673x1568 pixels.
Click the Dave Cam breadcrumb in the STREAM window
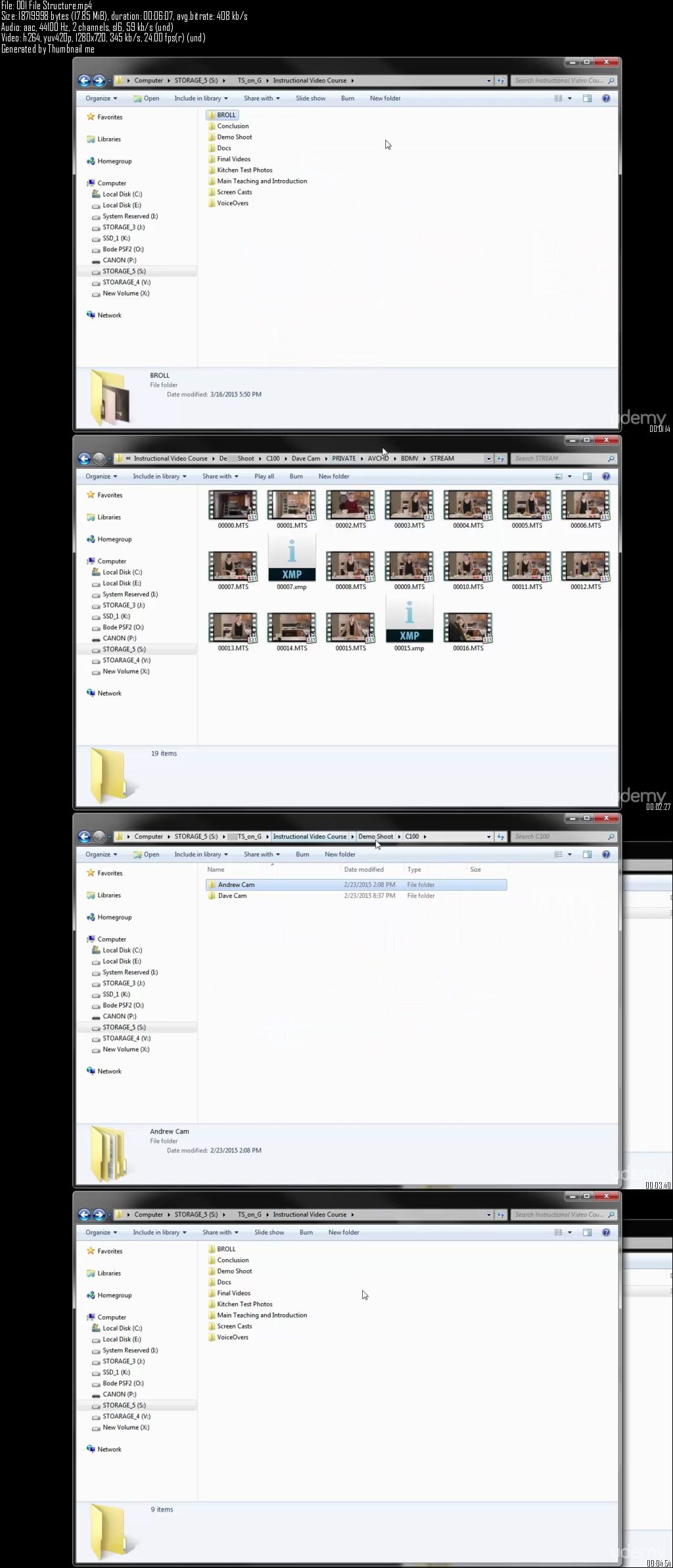[x=306, y=458]
